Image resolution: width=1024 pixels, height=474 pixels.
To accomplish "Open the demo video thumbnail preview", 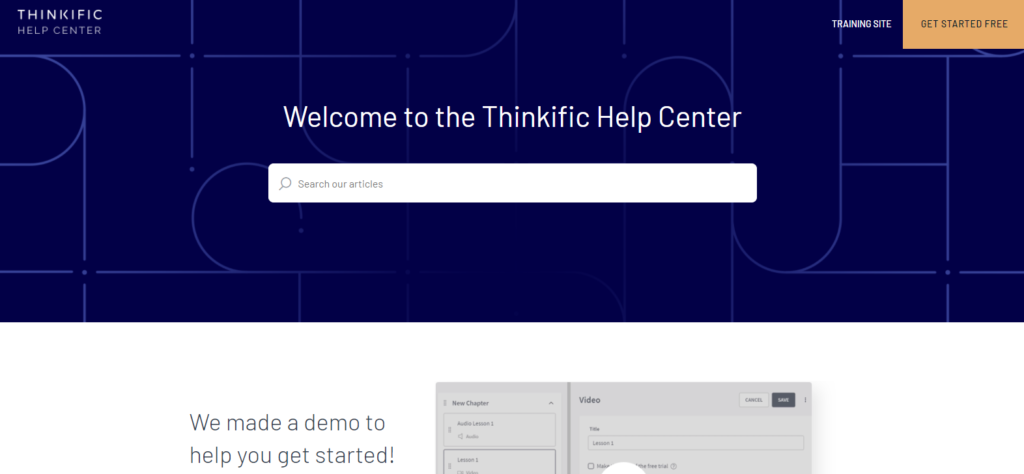I will coord(624,428).
